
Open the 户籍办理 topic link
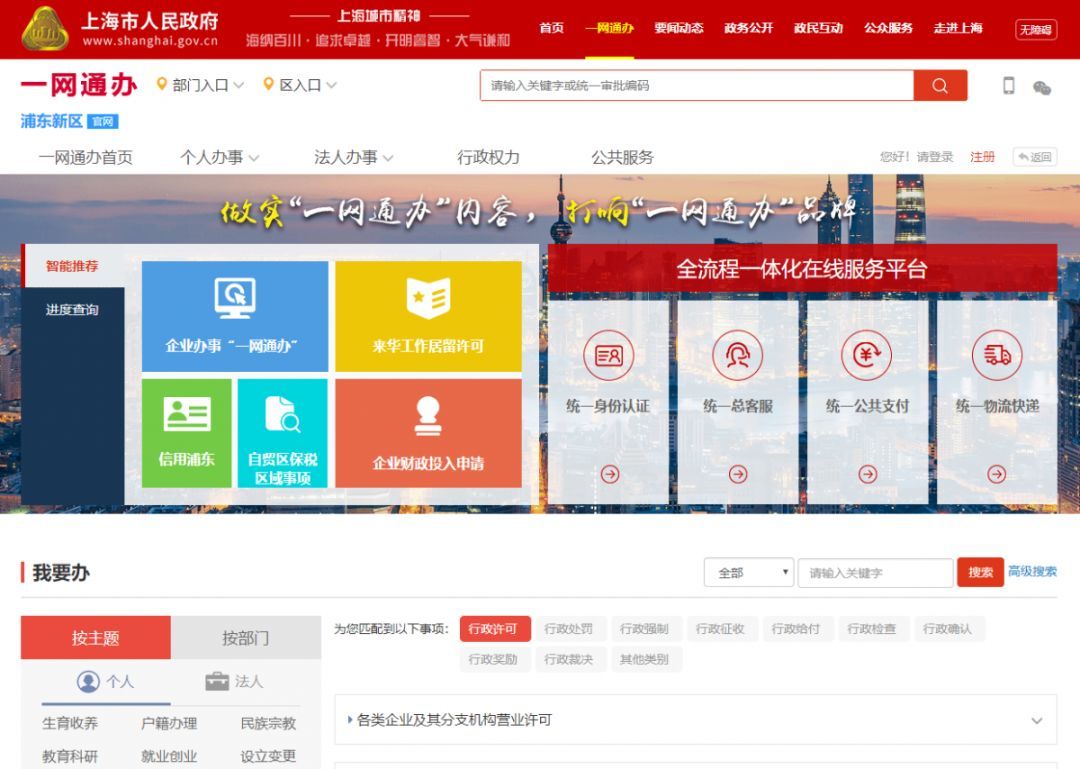pos(169,724)
